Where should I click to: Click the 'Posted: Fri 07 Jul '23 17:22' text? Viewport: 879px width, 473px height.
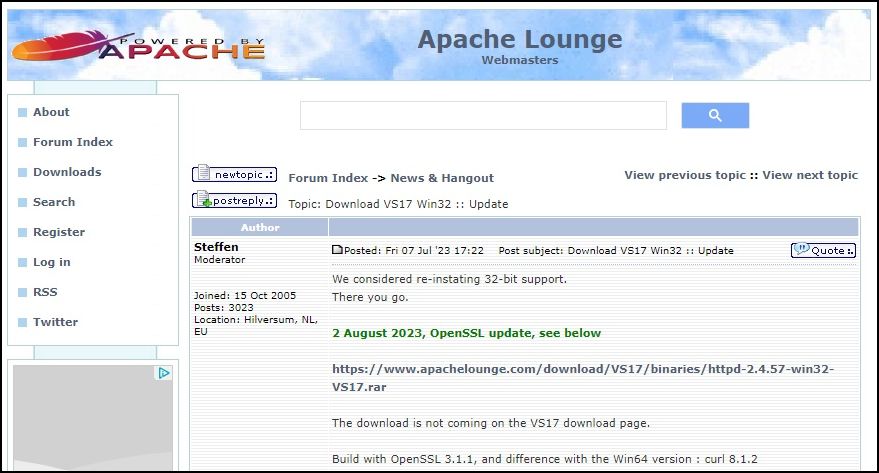click(414, 251)
